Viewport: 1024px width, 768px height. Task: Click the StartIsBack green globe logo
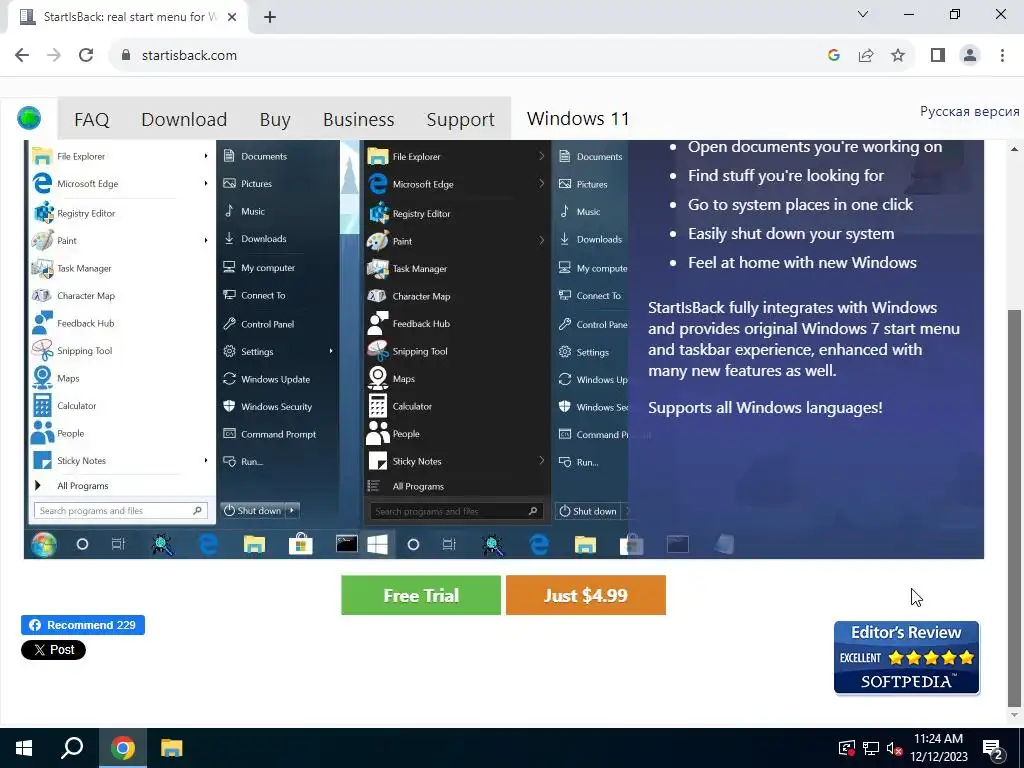(x=29, y=118)
